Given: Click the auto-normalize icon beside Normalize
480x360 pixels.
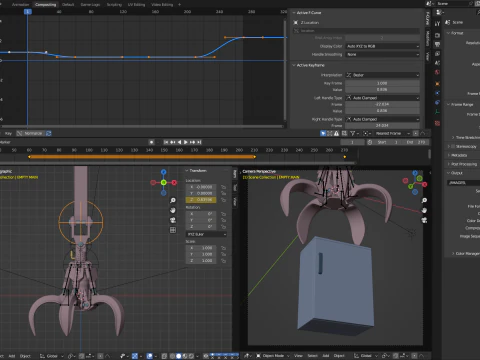Looking at the screenshot, I should click(49, 133).
